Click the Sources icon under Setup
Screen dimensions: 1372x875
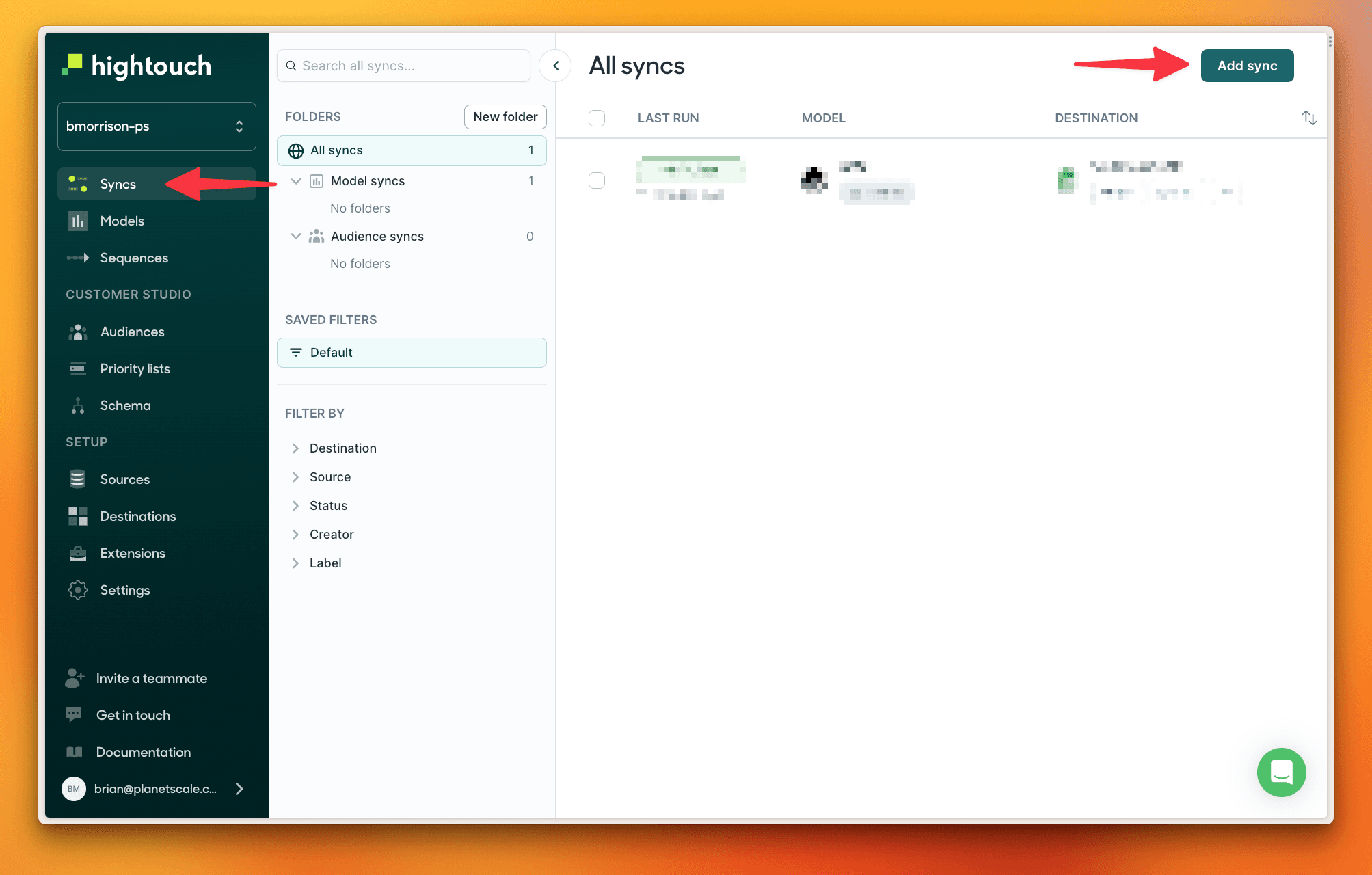click(79, 479)
